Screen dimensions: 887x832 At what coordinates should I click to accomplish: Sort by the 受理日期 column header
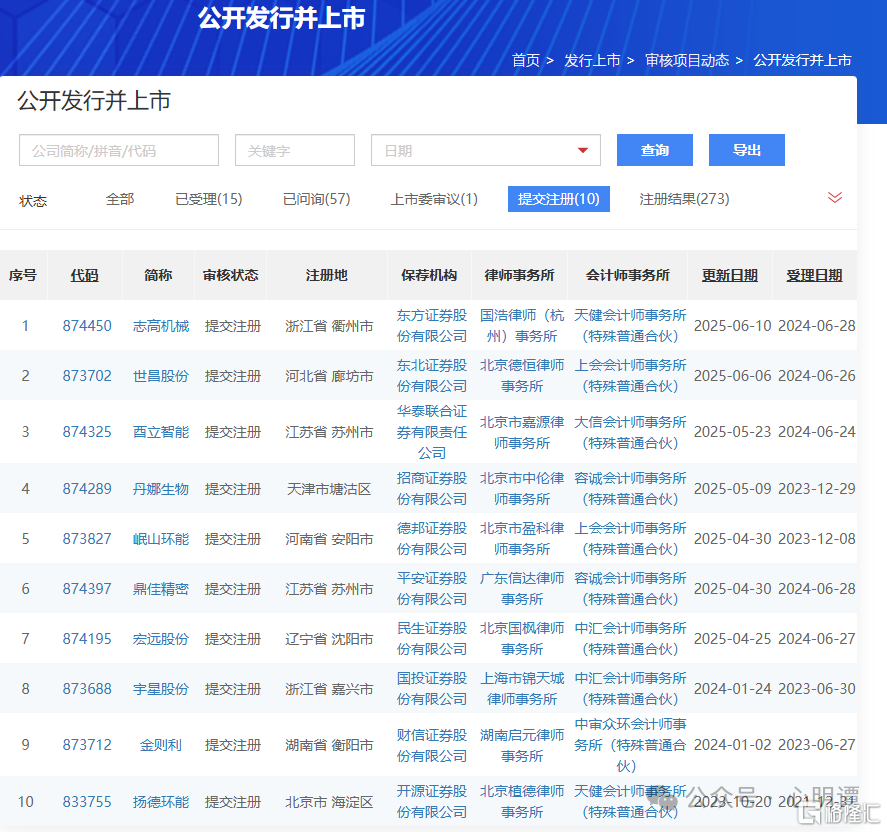coord(815,275)
